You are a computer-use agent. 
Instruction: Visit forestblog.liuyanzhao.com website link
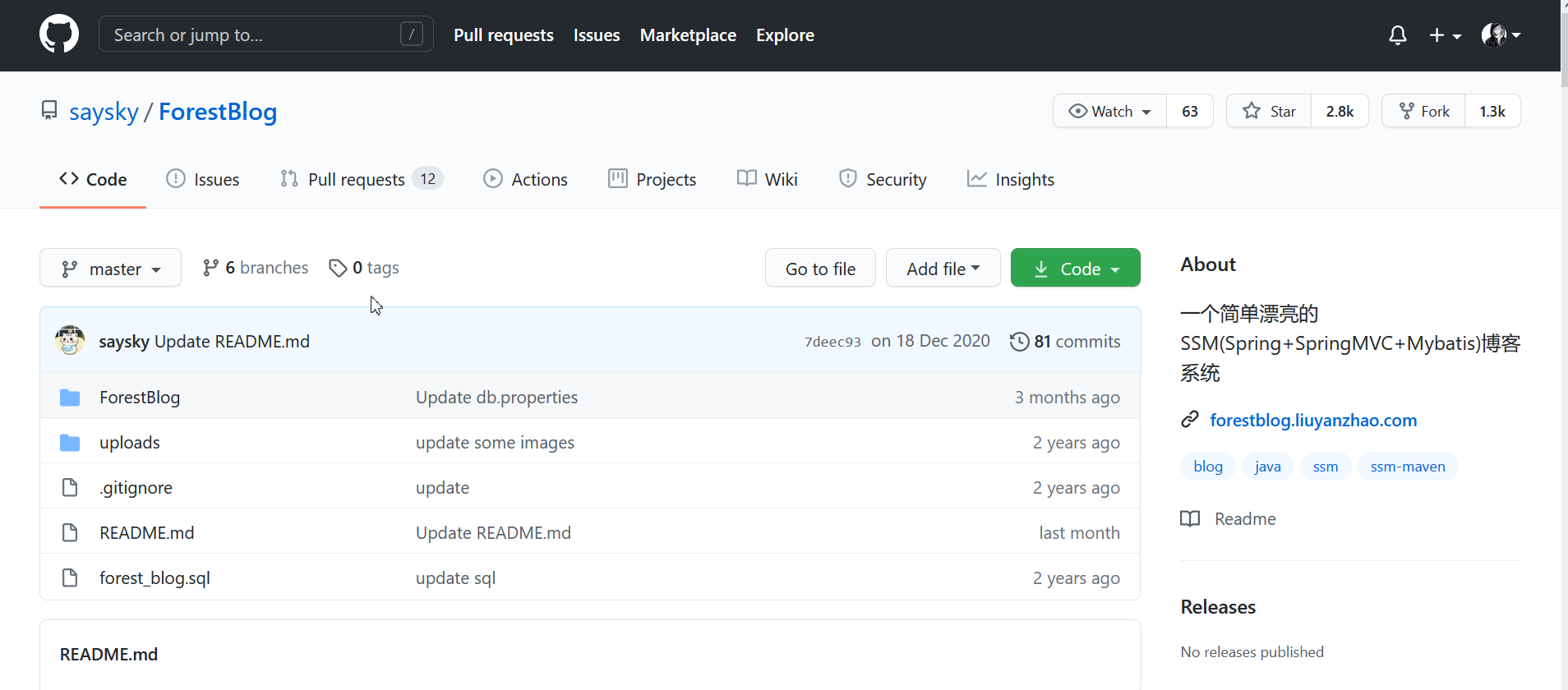[x=1313, y=421]
